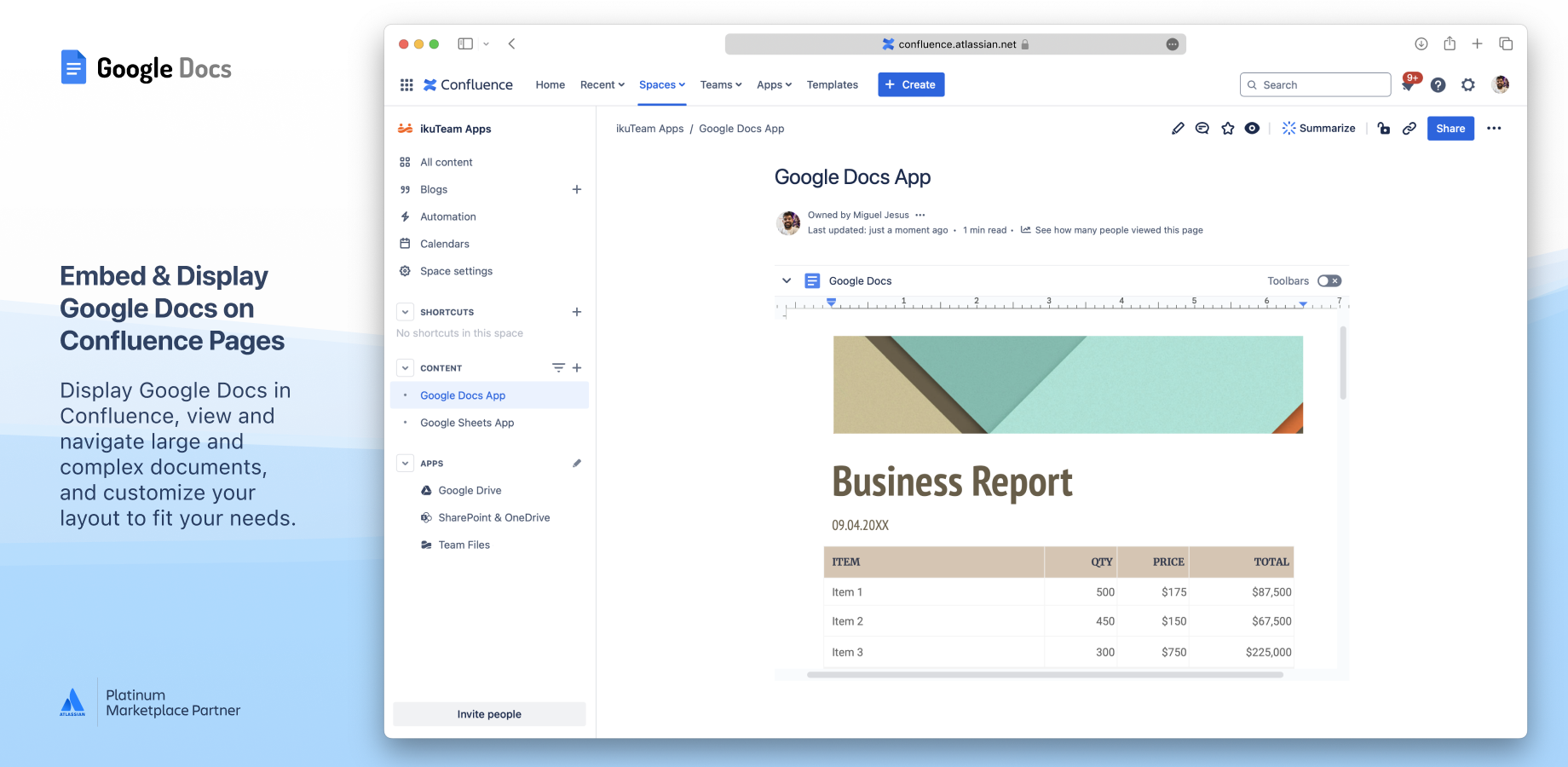Open the app switcher grid icon
Image resolution: width=1568 pixels, height=767 pixels.
(406, 84)
